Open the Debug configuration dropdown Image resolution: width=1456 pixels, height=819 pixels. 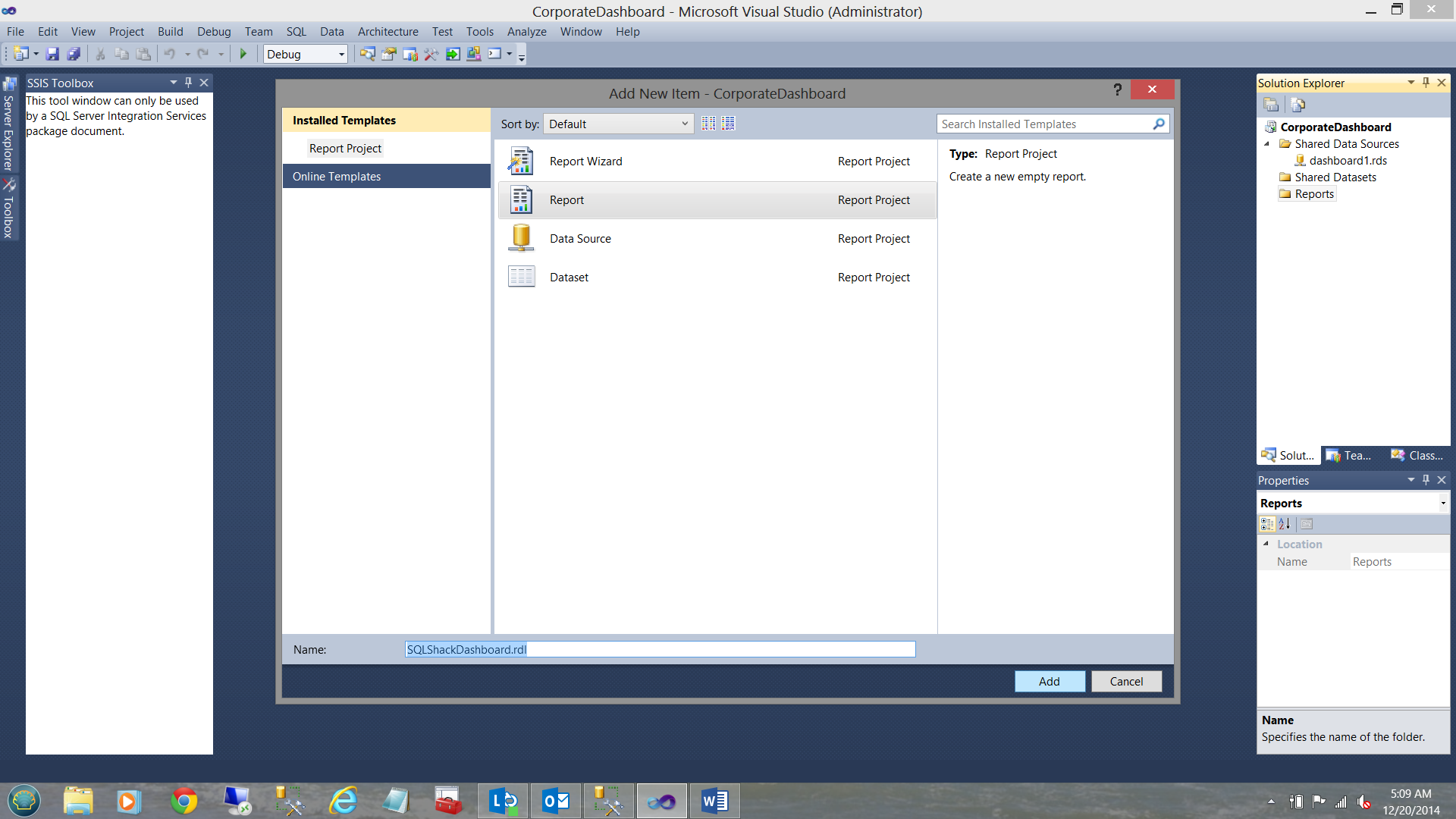pos(305,54)
